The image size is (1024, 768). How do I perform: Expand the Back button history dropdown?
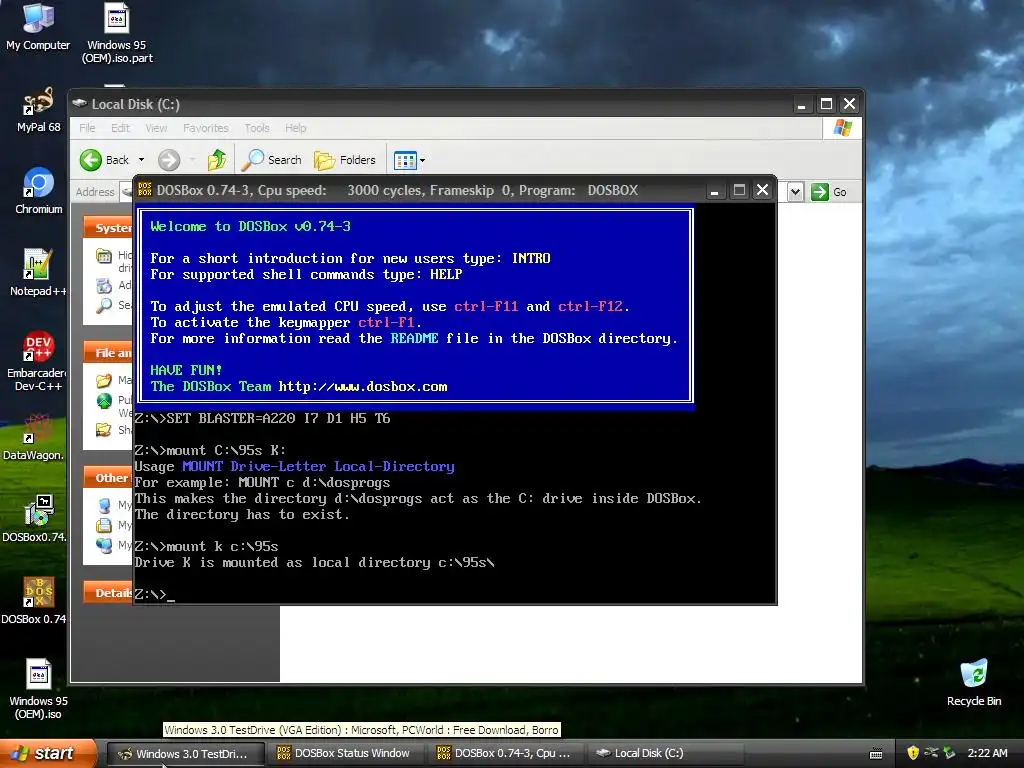pos(141,160)
